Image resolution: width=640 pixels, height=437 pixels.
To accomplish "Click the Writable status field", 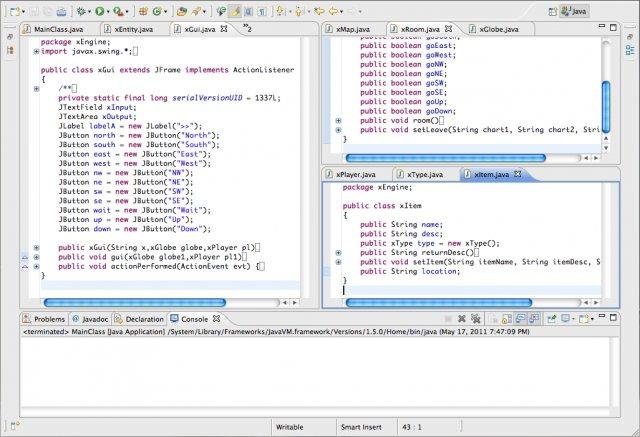I will [289, 427].
